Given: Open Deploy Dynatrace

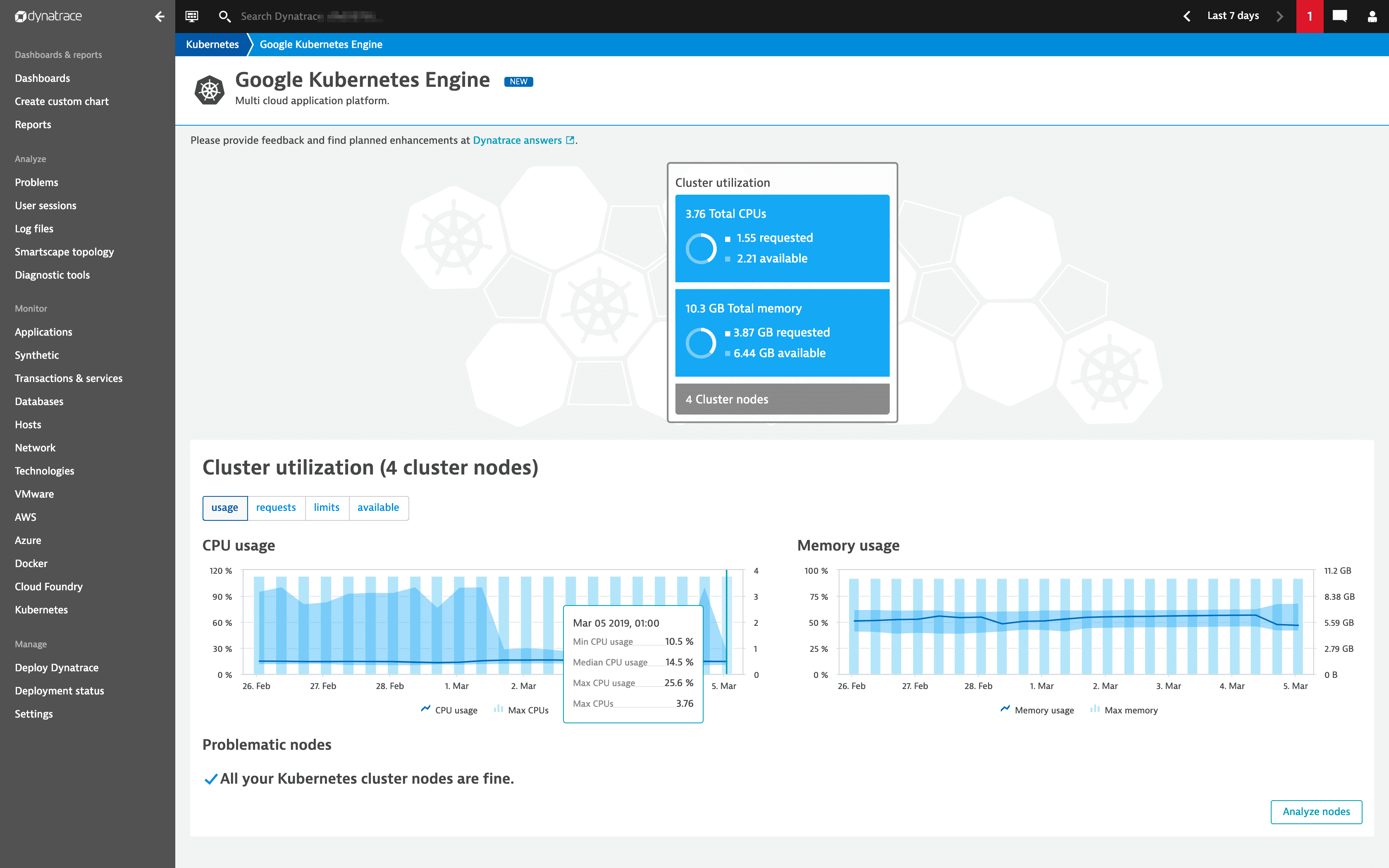Looking at the screenshot, I should tap(57, 668).
